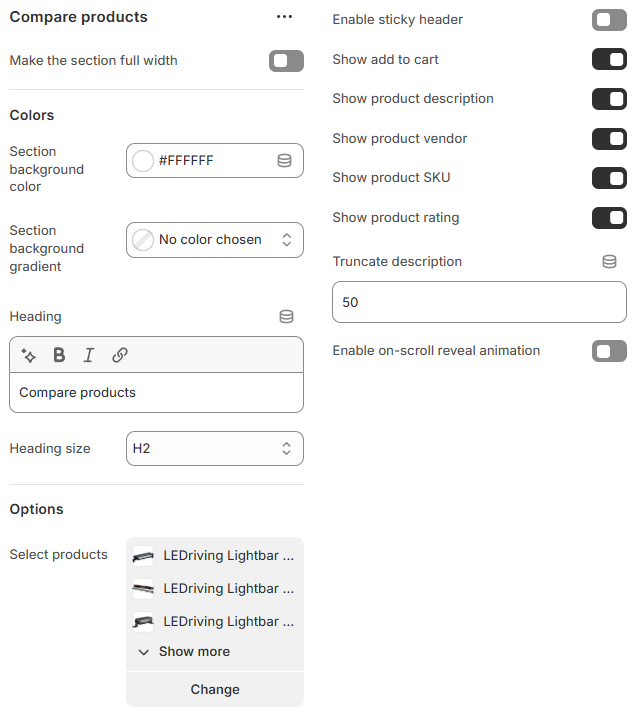Turn off Show product description
The image size is (637, 714).
609,99
